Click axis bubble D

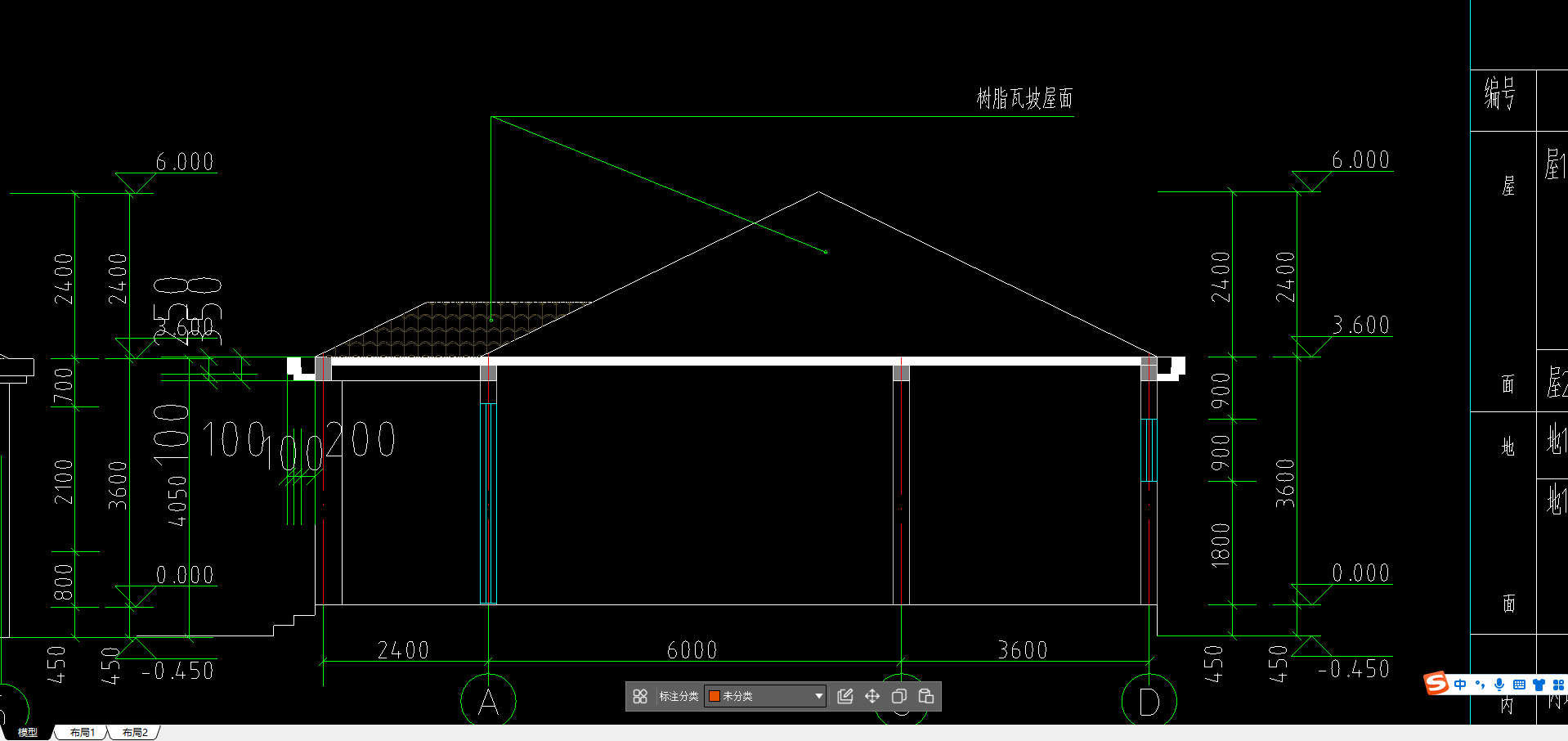(x=1149, y=701)
